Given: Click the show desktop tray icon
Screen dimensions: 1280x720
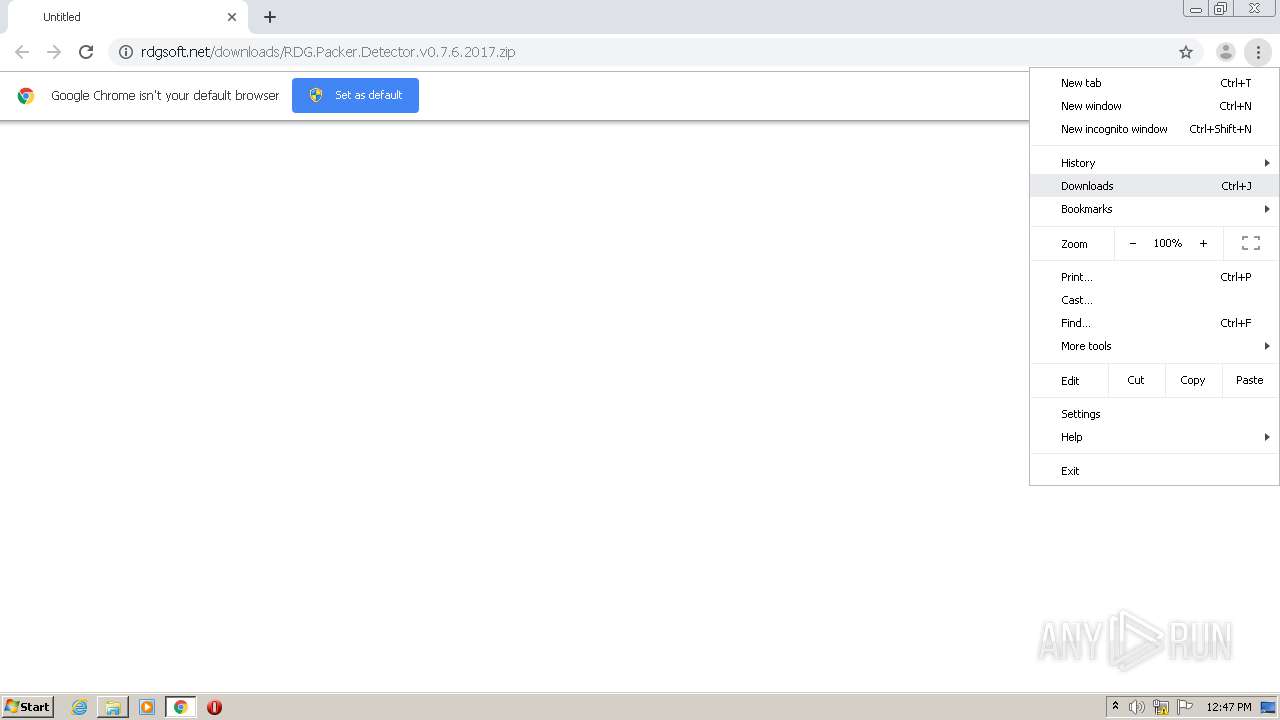Looking at the screenshot, I should 1268,707.
